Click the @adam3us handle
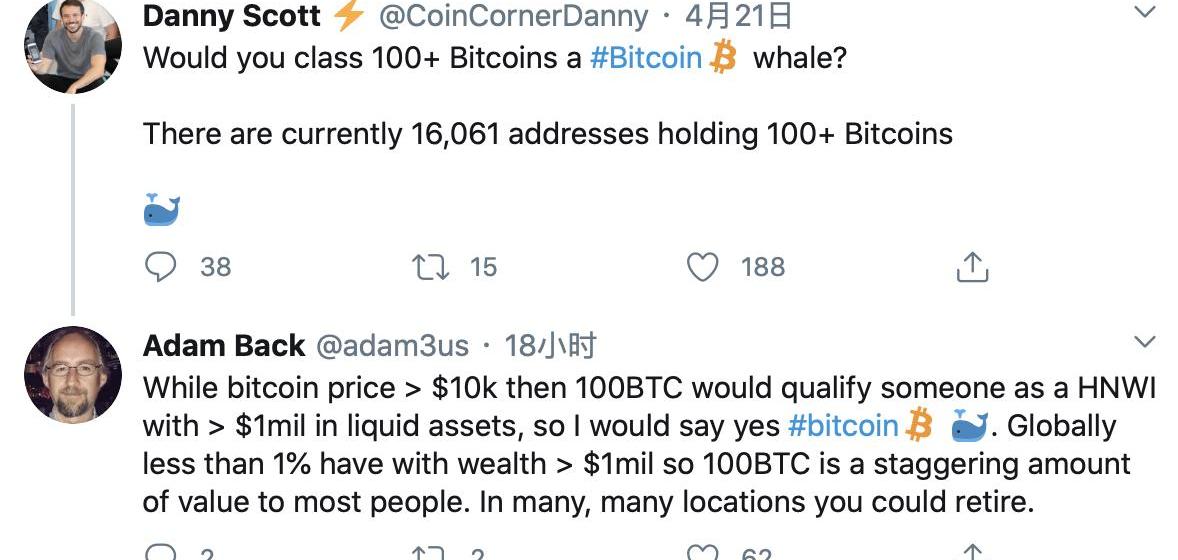Image resolution: width=1178 pixels, height=560 pixels. click(393, 346)
